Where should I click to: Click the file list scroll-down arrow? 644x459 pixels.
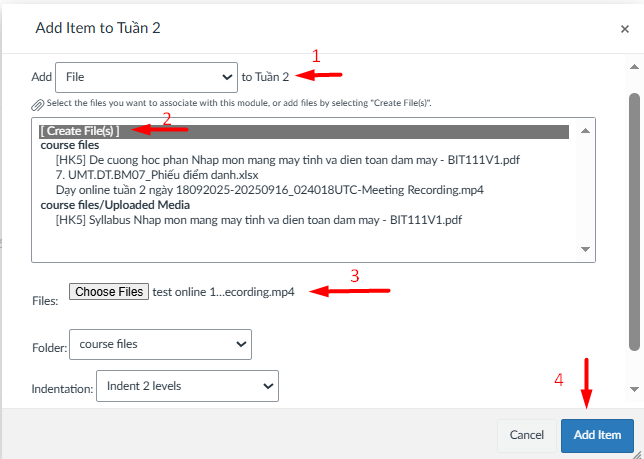click(586, 249)
